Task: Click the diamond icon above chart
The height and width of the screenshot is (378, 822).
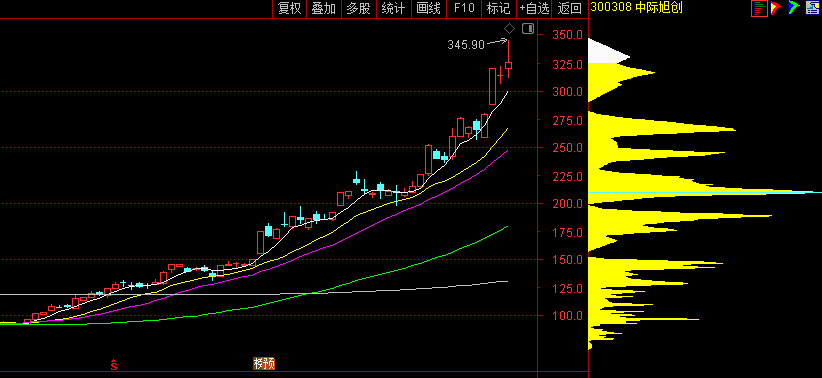Action: tap(509, 28)
